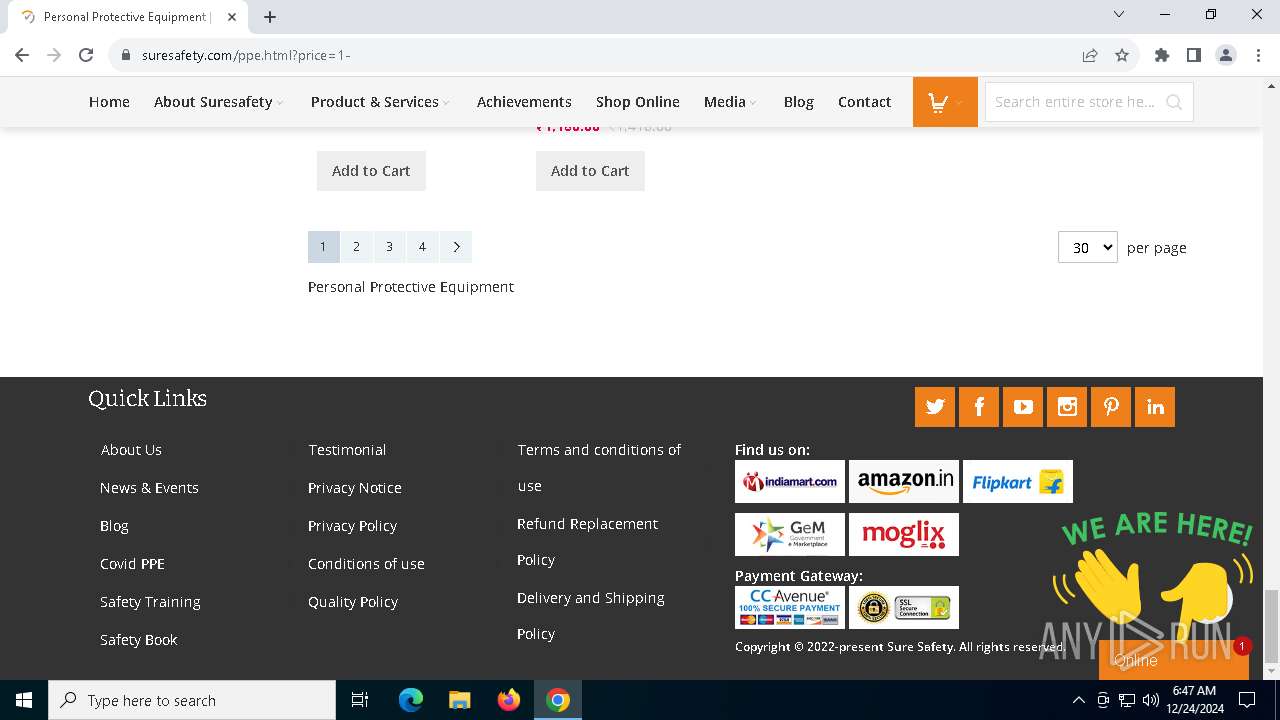Visit the Flipkart logo
The height and width of the screenshot is (720, 1280).
pos(1018,481)
